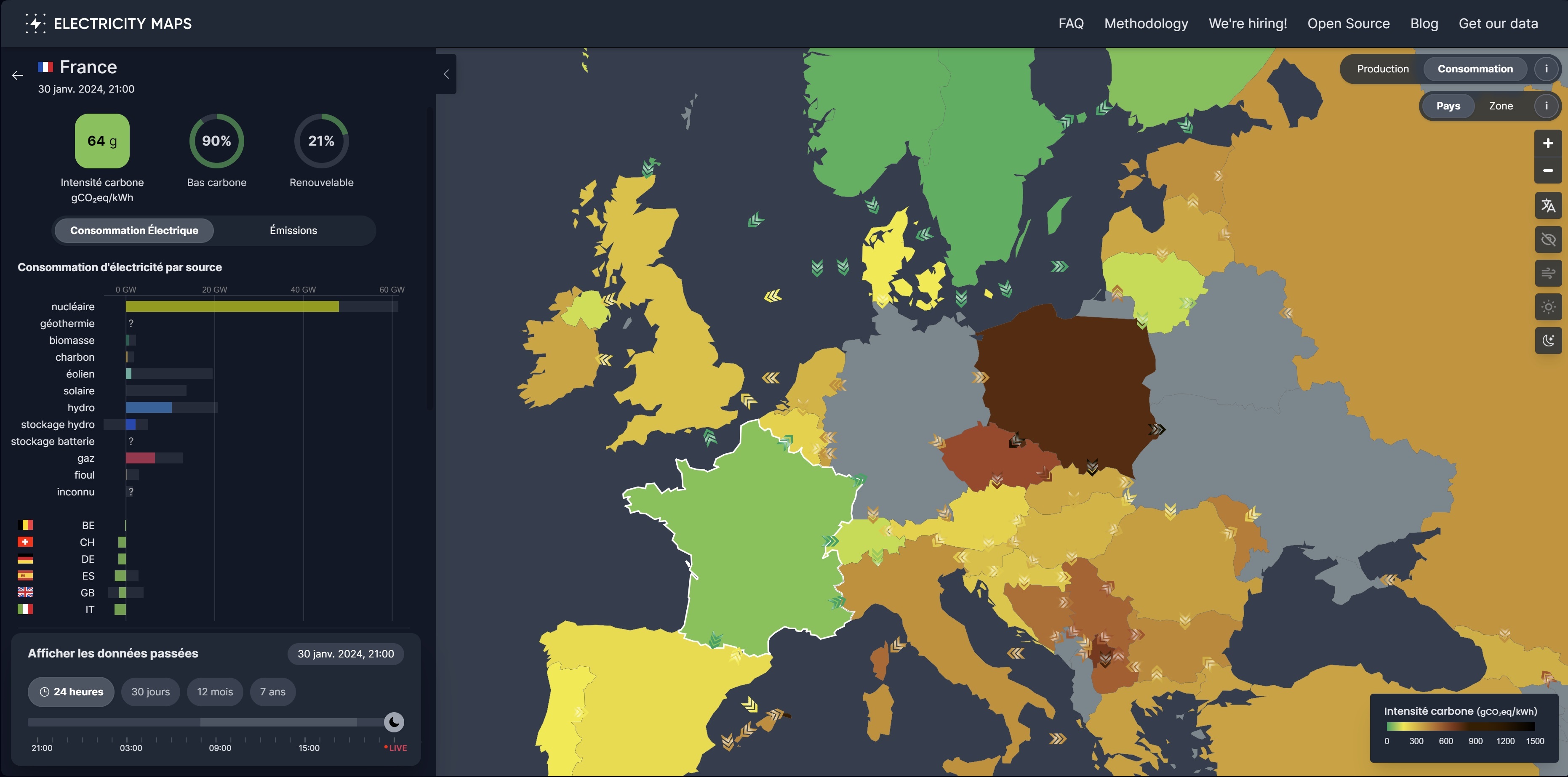
Task: Open info icon next to Consommation toggle
Action: coord(1546,69)
